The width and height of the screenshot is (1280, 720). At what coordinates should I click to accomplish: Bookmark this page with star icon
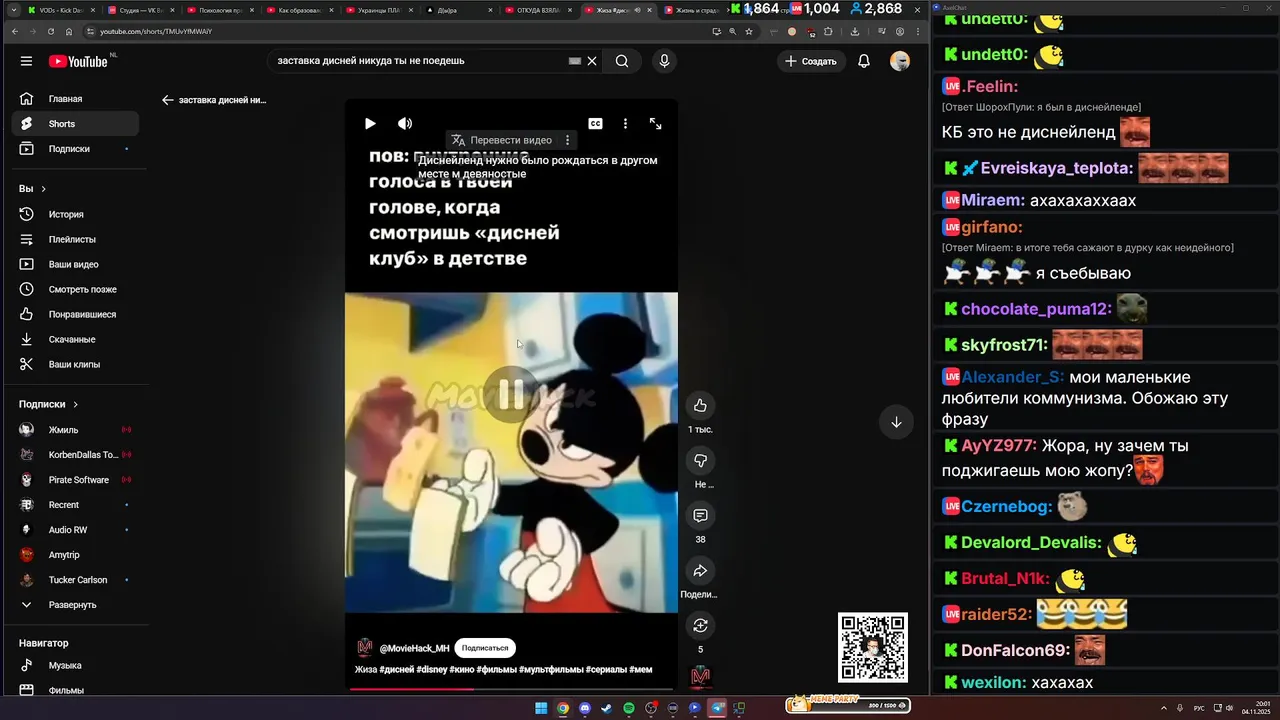pyautogui.click(x=749, y=31)
